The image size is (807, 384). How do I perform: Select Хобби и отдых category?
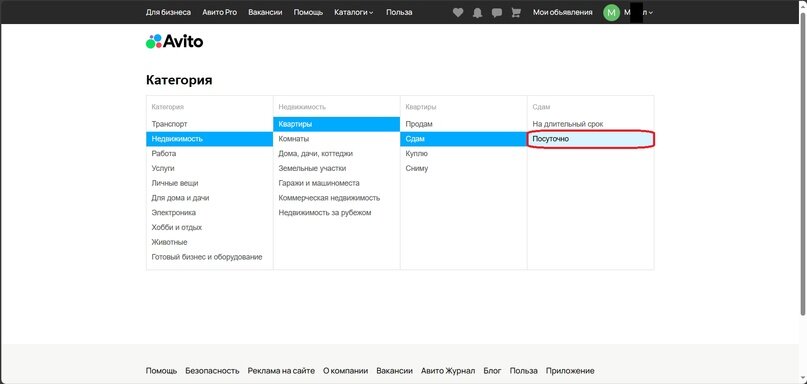tap(209, 227)
